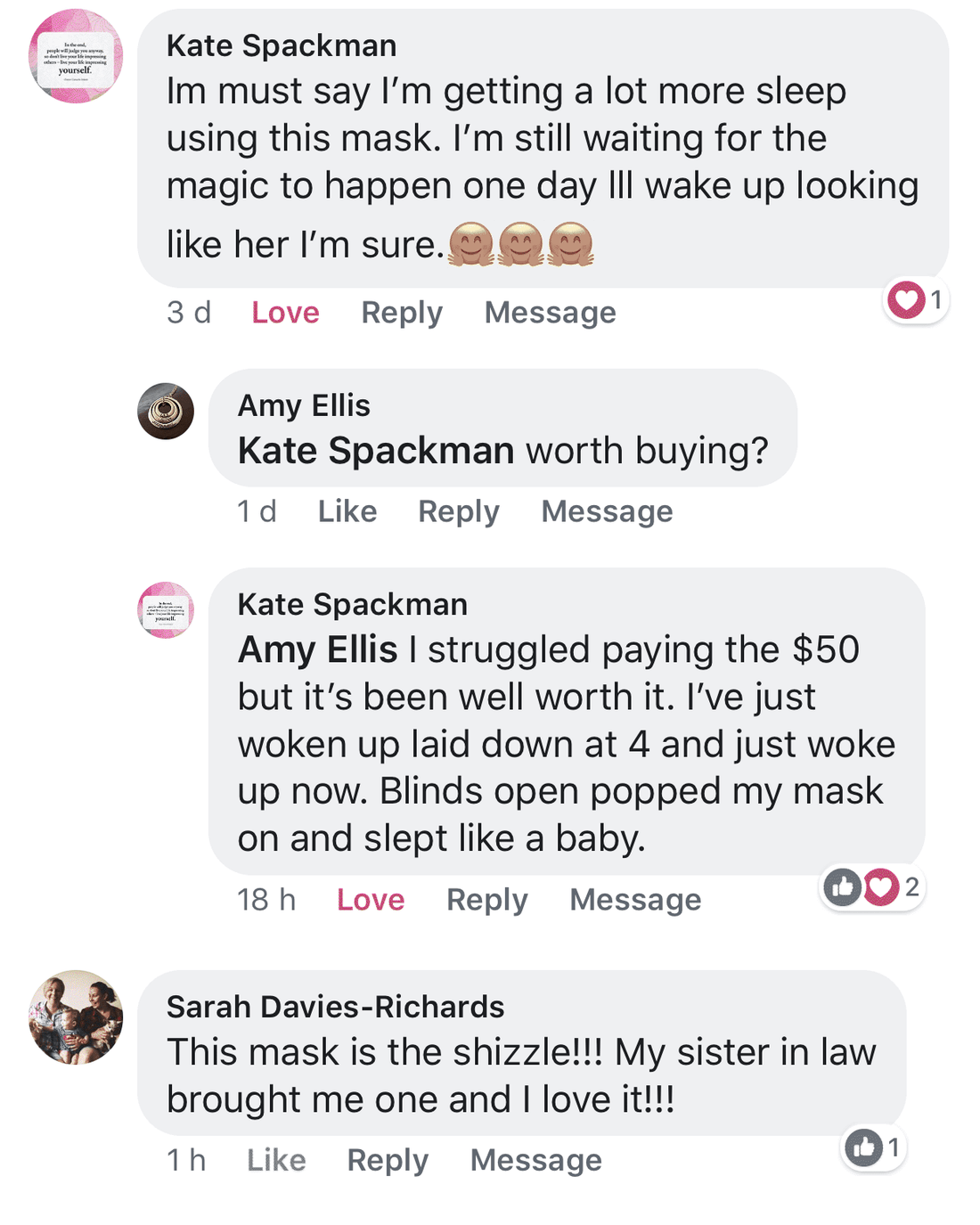Reply to Kate's 18 h comment
980x1225 pixels.
pos(487,900)
